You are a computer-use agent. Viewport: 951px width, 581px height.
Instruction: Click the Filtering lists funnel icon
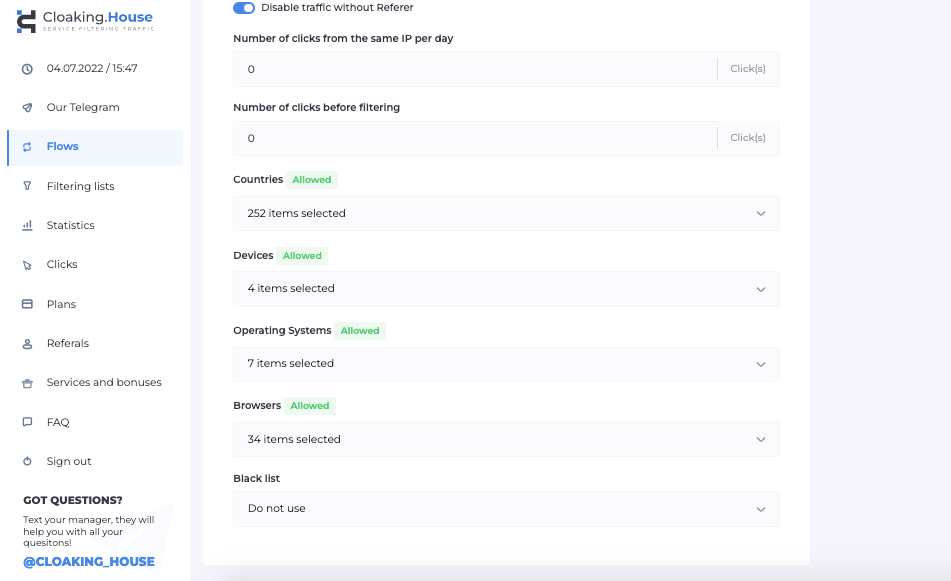[27, 186]
